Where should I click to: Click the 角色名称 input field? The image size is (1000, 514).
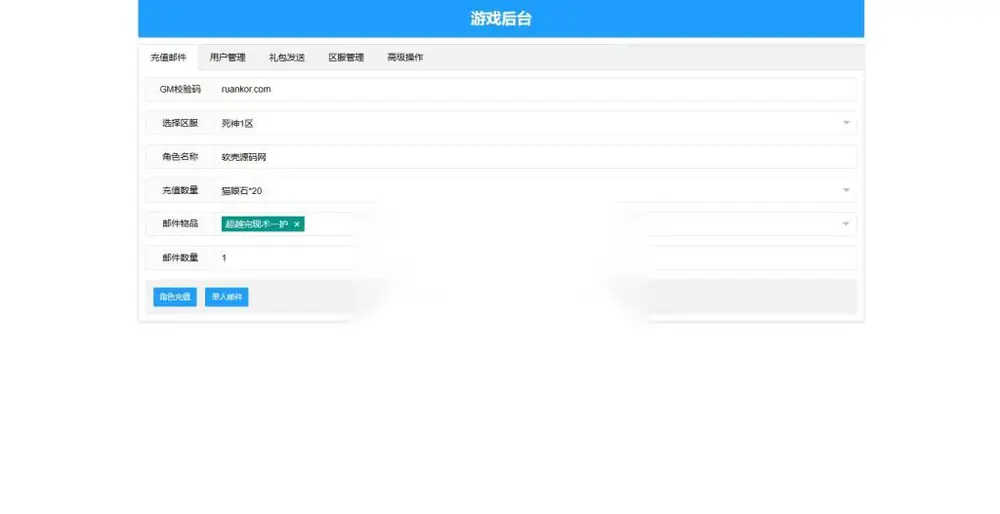coord(535,157)
